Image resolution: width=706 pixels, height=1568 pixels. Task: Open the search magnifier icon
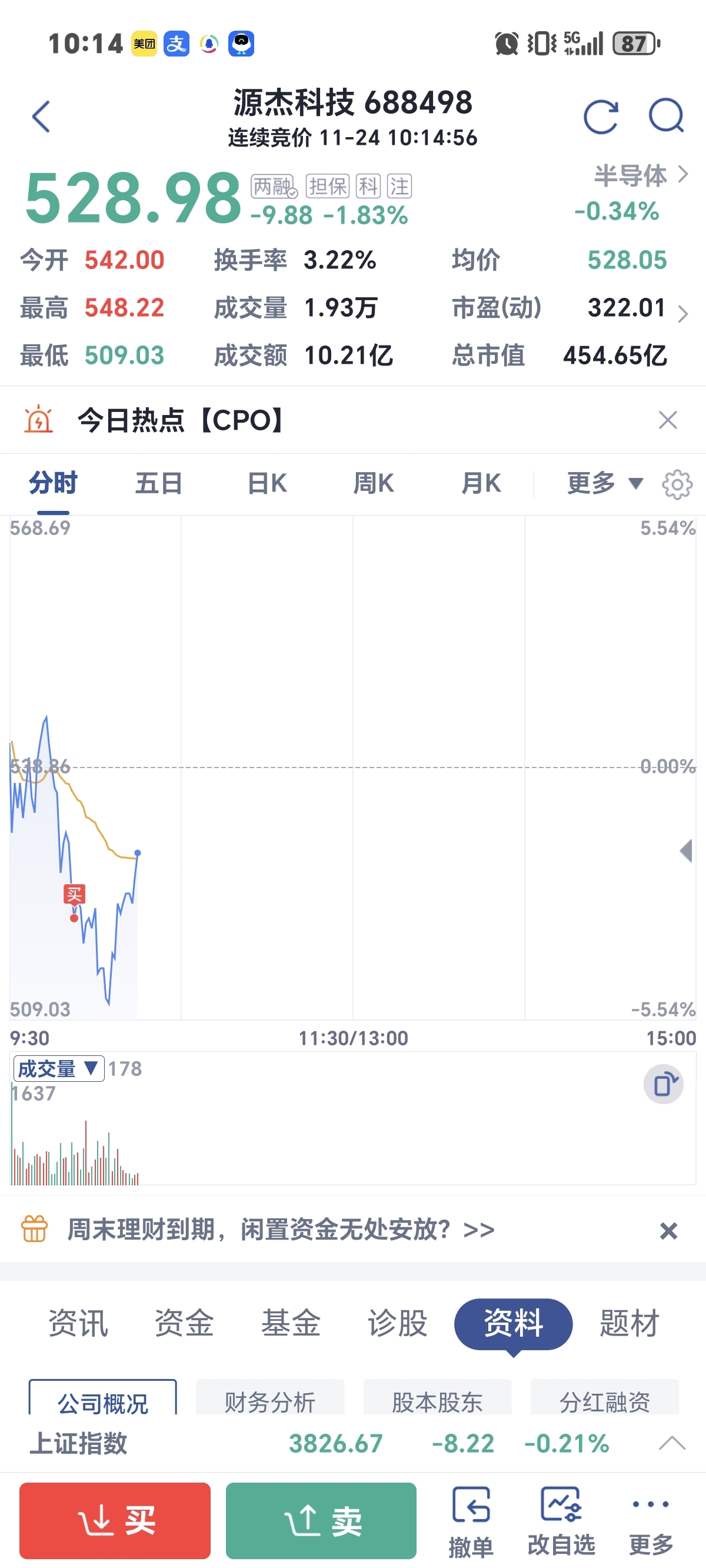coord(667,115)
